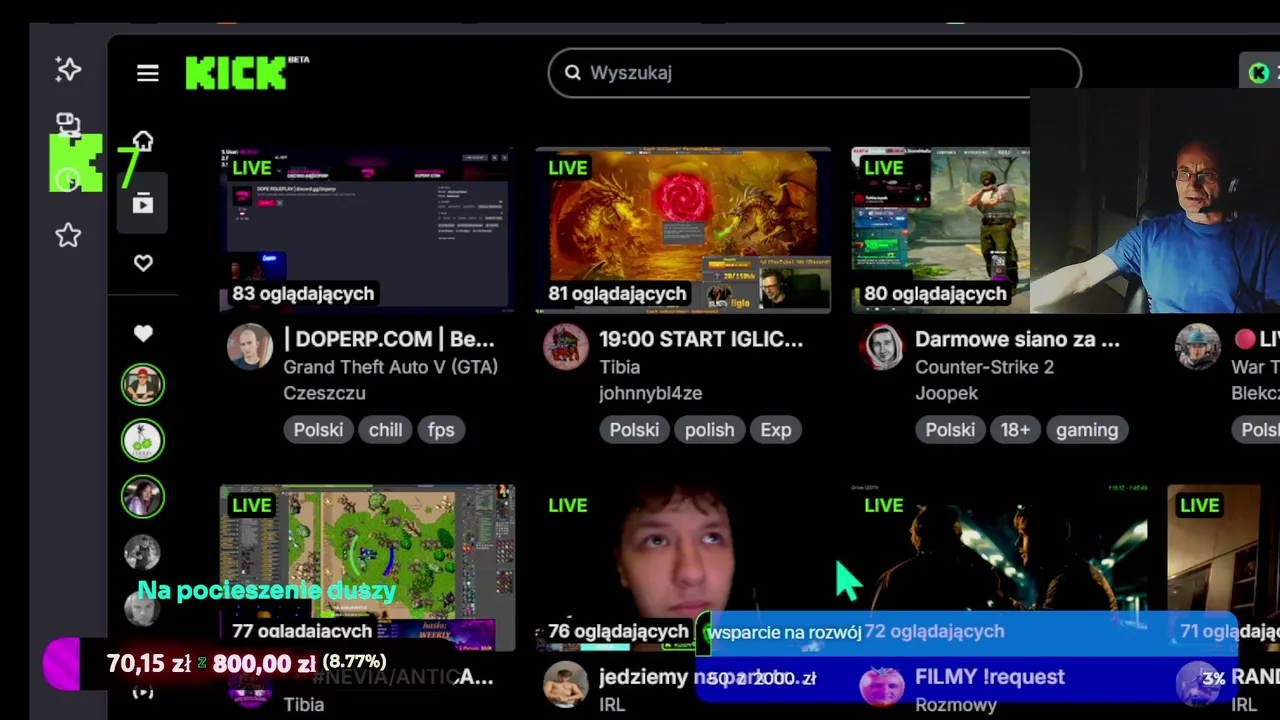Click '80 oglądających' viewer count

point(935,293)
